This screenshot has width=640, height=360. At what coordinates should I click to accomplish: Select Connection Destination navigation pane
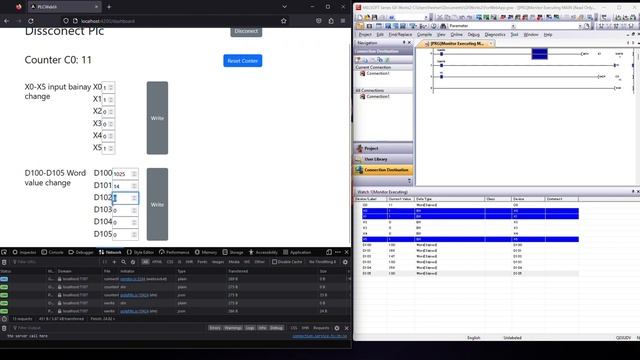(383, 170)
